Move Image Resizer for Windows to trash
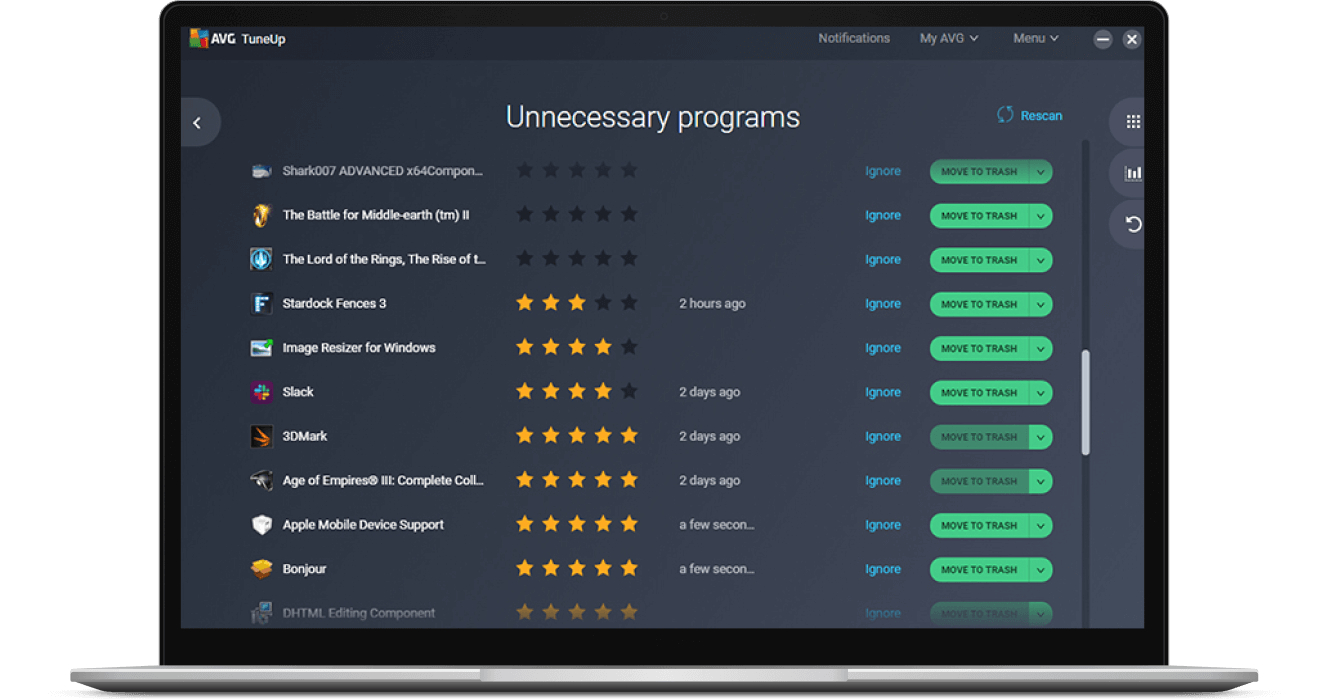Image resolution: width=1328 pixels, height=700 pixels. 978,349
